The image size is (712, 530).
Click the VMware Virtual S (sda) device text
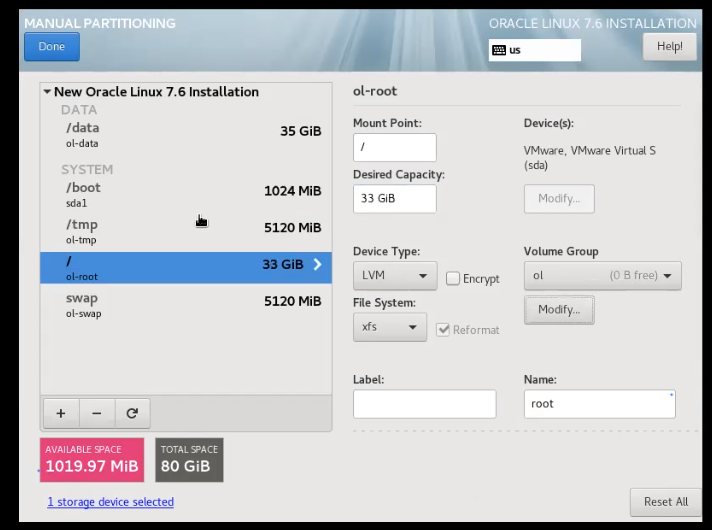tap(589, 158)
